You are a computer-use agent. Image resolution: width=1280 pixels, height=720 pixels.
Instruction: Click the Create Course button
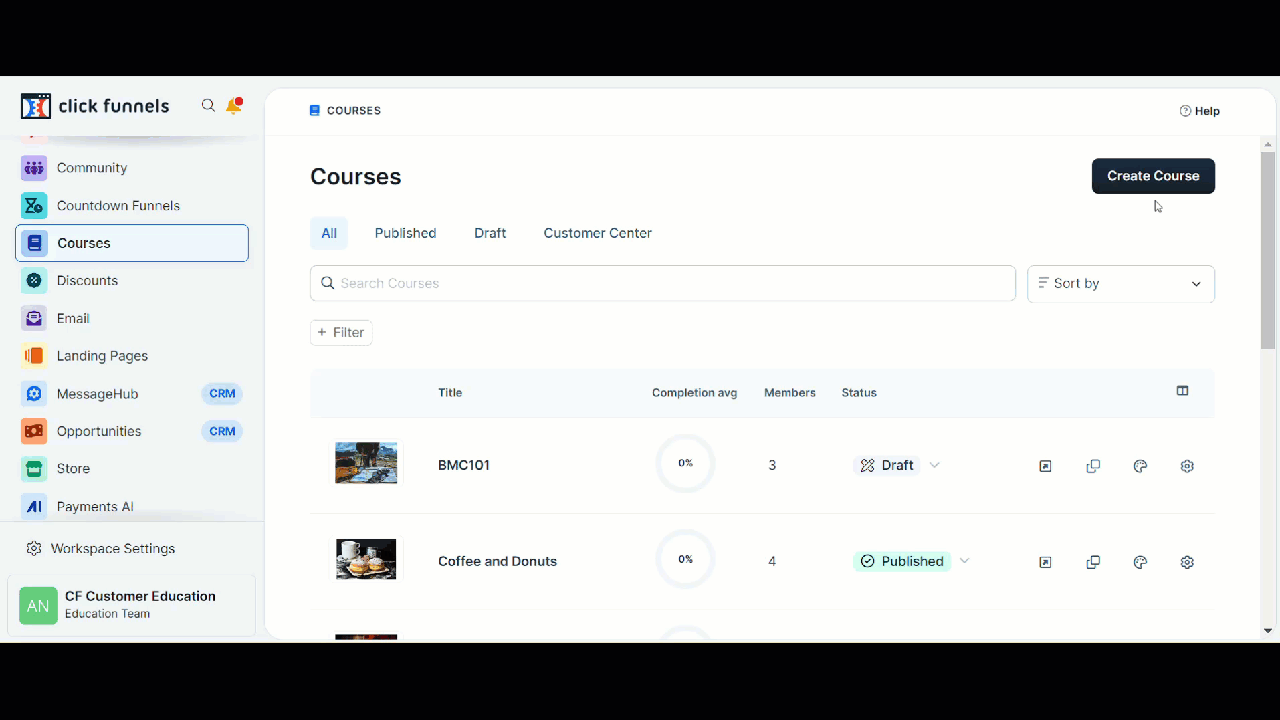(1153, 176)
